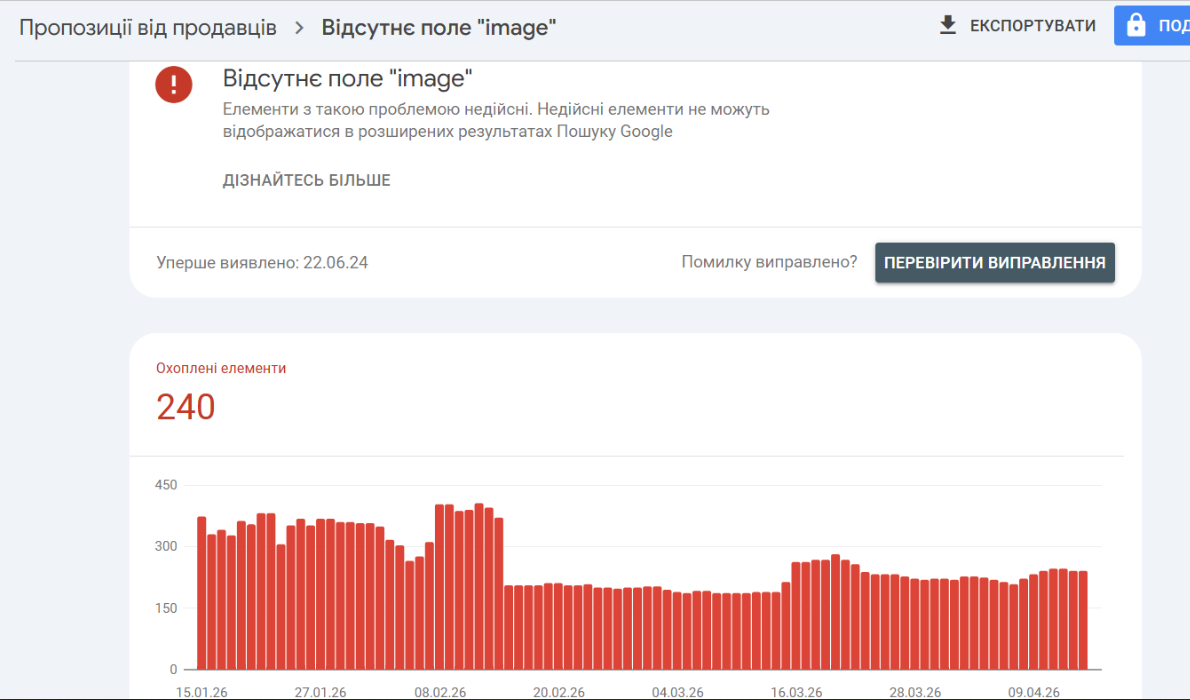Click the chart date label 09.04.26
The height and width of the screenshot is (700, 1190).
point(1034,692)
